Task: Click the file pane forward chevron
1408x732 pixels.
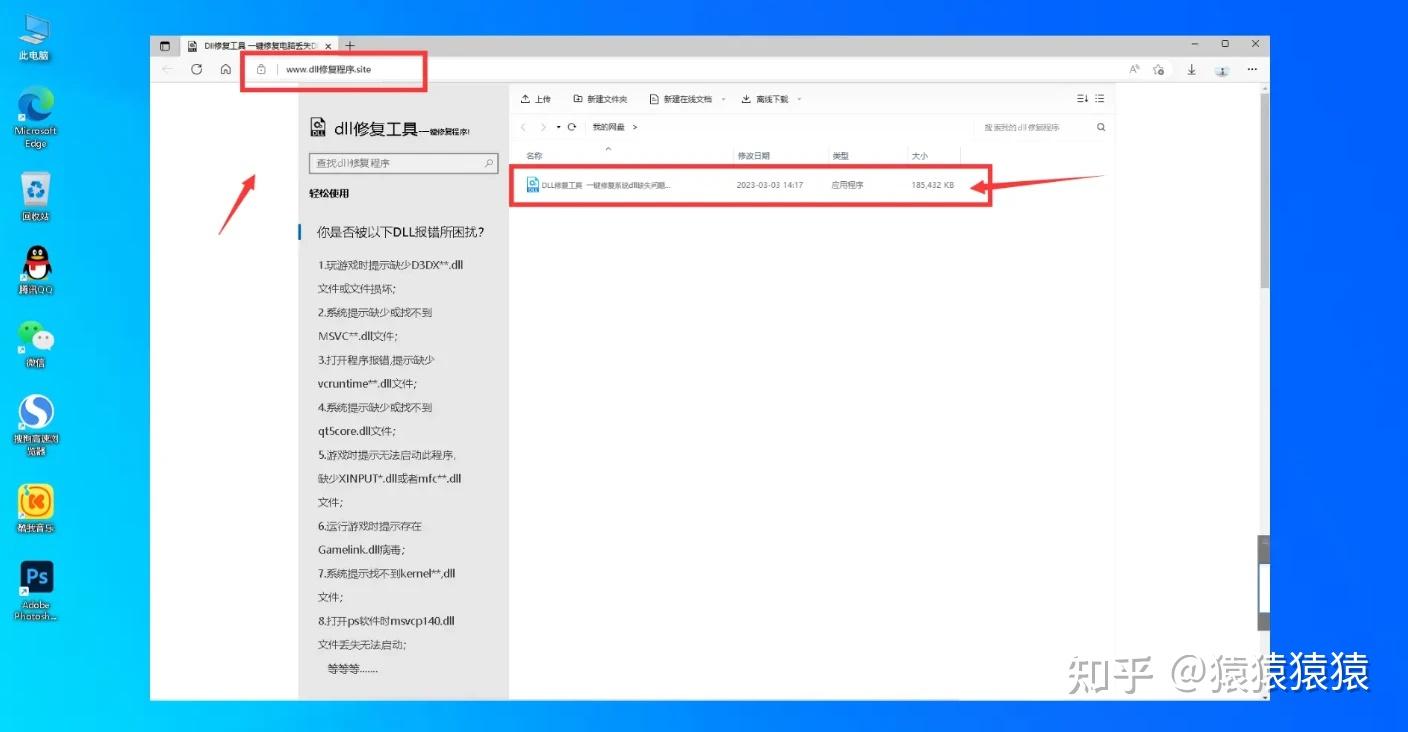Action: point(543,127)
